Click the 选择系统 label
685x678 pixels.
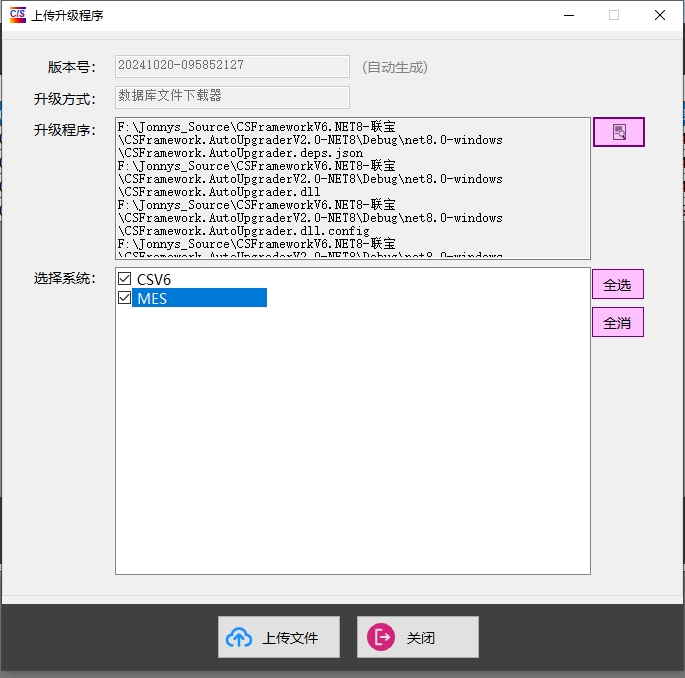pyautogui.click(x=65, y=278)
